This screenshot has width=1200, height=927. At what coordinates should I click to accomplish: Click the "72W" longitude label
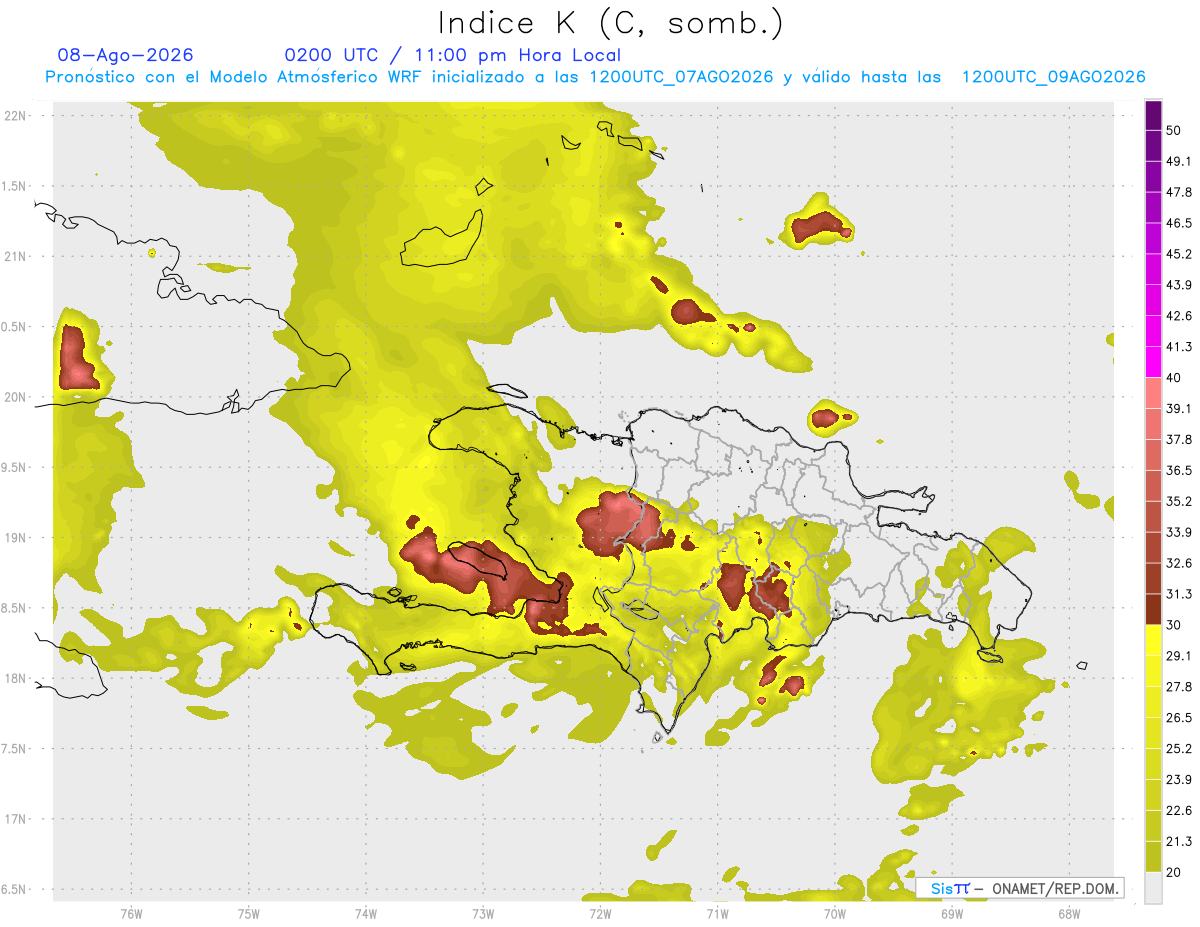600,914
